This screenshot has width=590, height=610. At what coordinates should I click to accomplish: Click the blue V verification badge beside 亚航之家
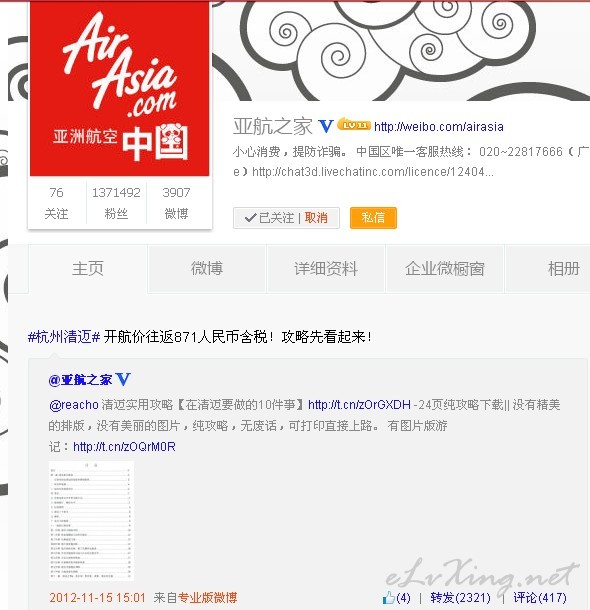[x=326, y=126]
